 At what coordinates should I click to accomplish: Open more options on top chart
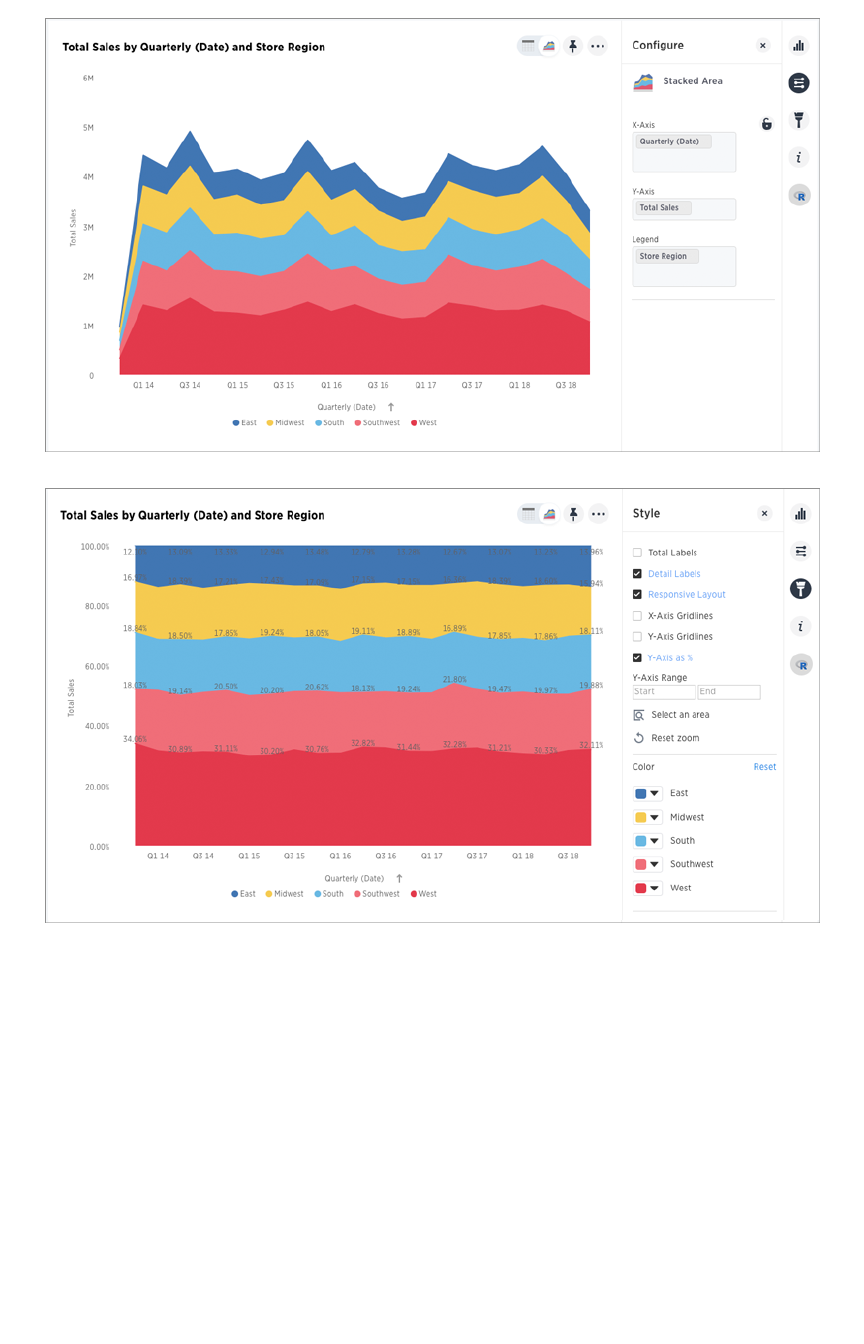[x=597, y=46]
